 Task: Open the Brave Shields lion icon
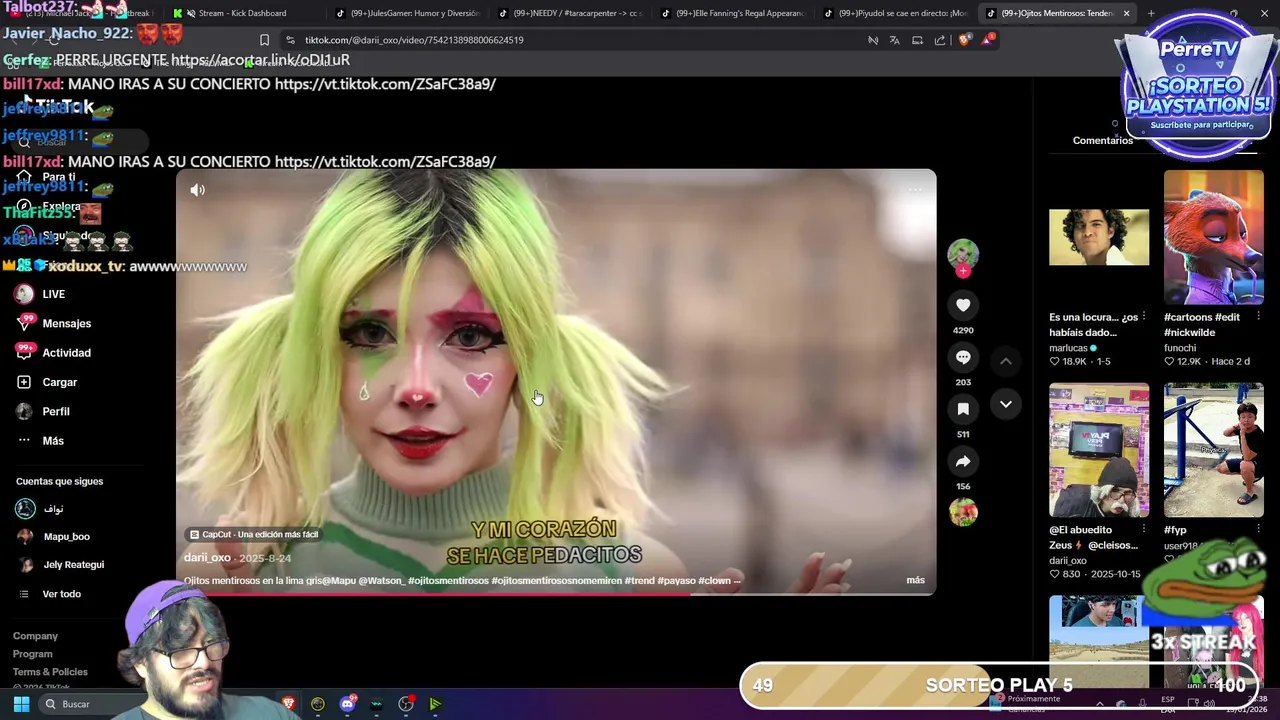(x=964, y=40)
